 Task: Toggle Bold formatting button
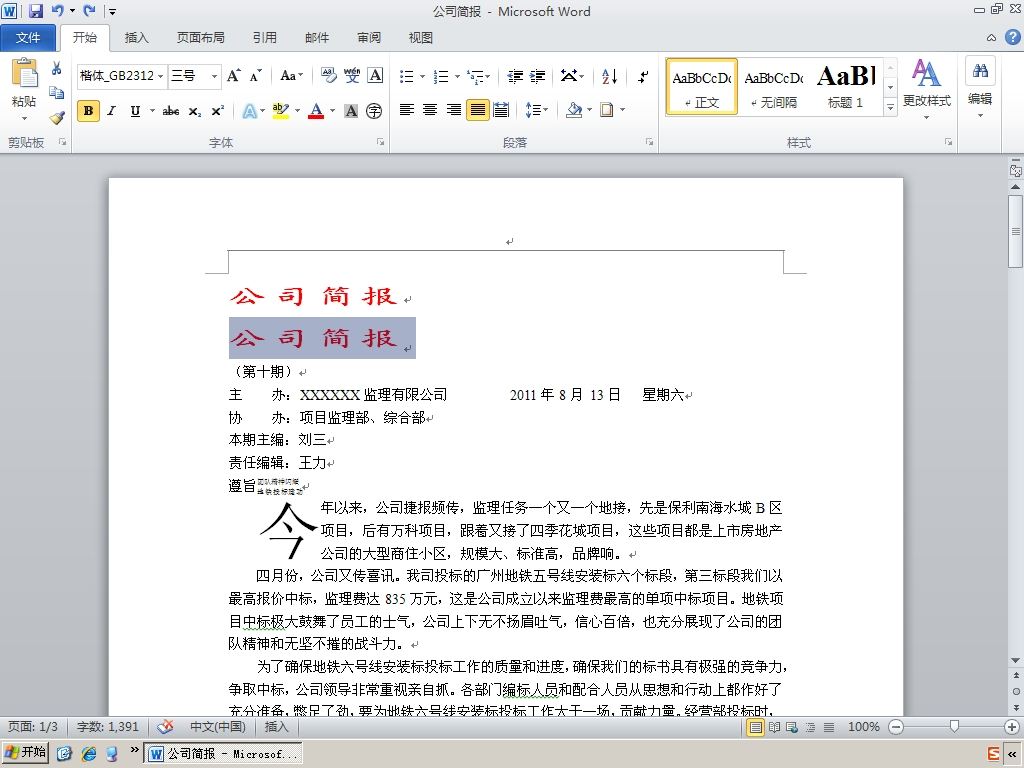point(88,111)
